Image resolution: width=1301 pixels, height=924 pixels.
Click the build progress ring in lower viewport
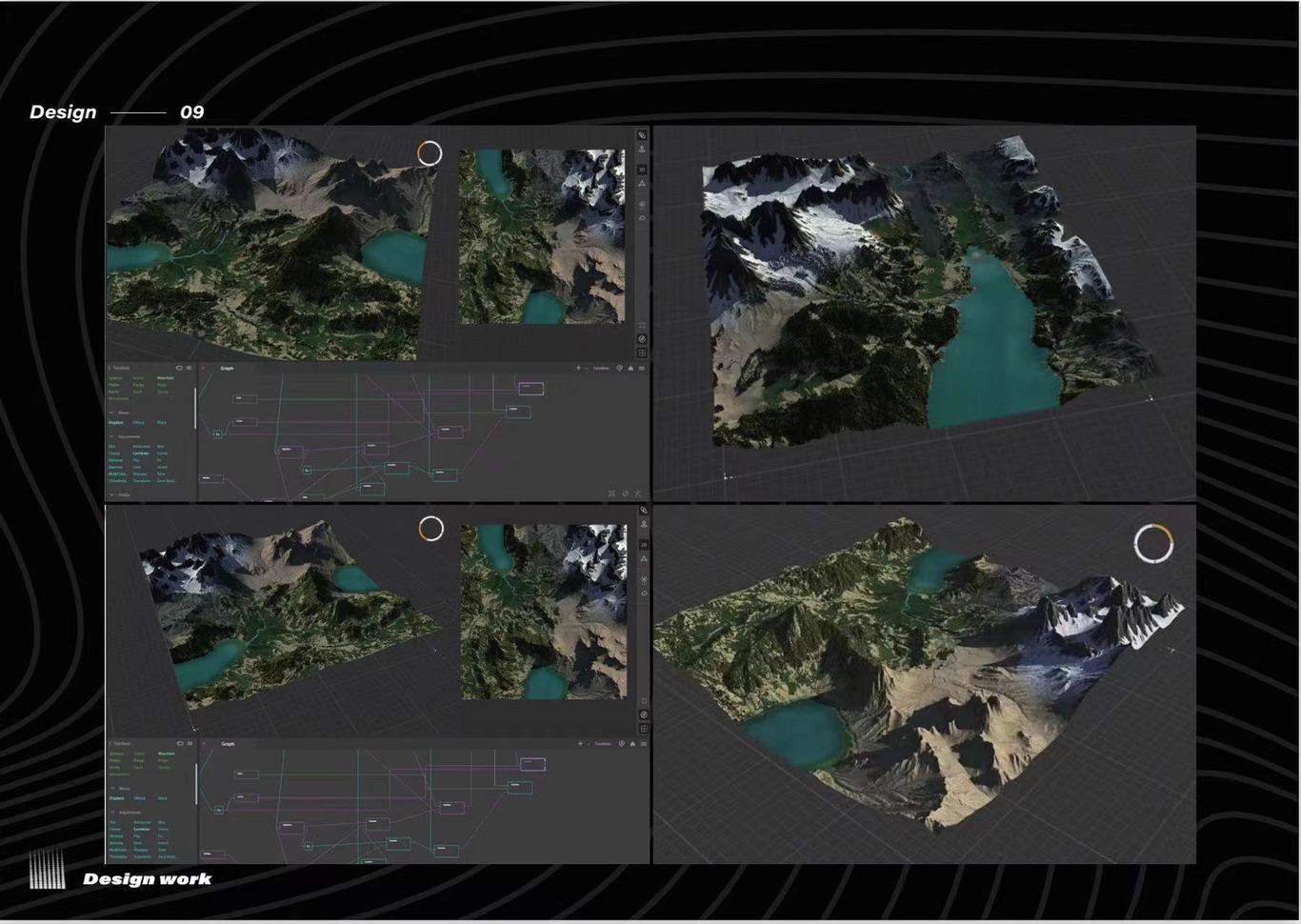tap(431, 529)
